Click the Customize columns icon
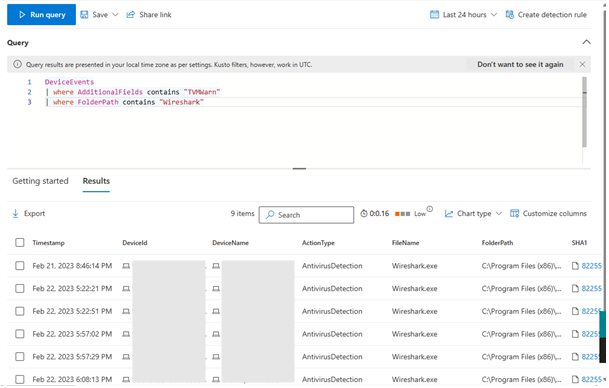Image resolution: width=609 pixels, height=388 pixels. (514, 214)
